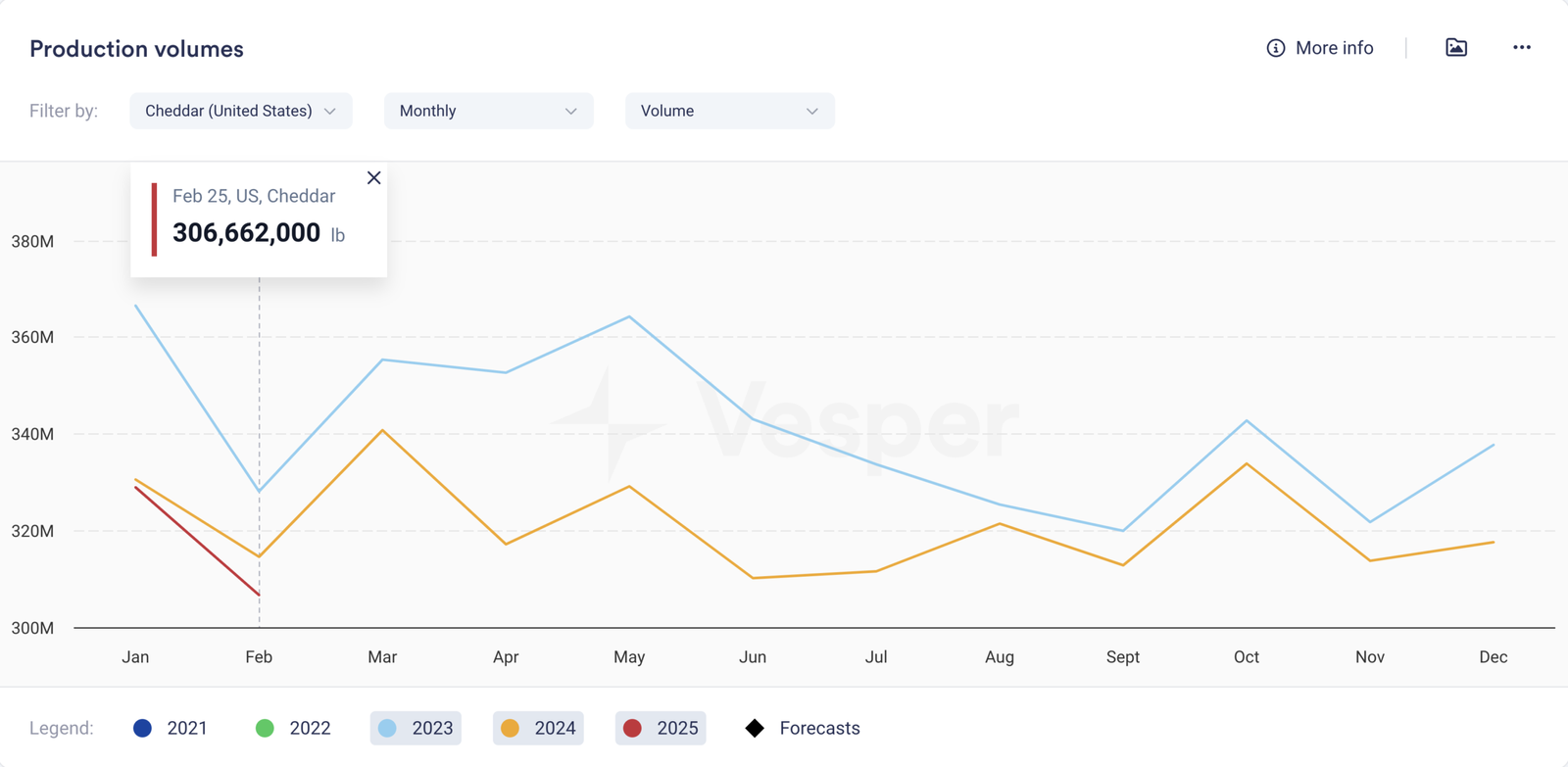The height and width of the screenshot is (767, 1568).
Task: Expand the Monthly frequency dropdown
Action: tap(487, 111)
